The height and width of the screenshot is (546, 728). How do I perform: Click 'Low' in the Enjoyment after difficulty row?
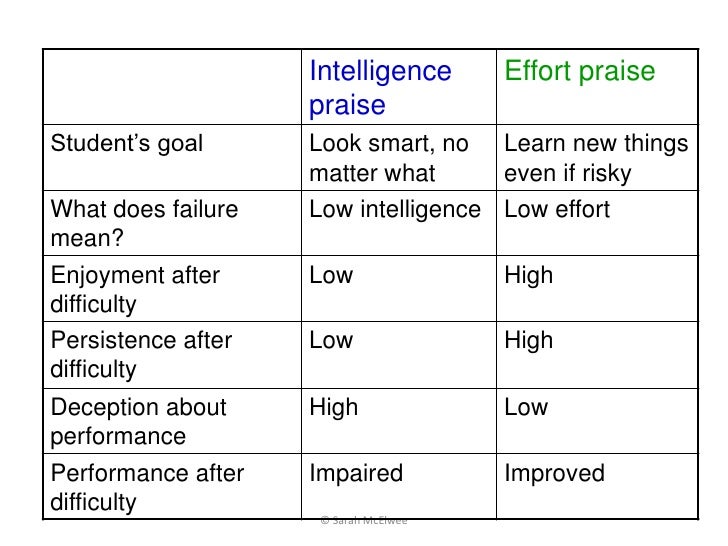[x=331, y=275]
